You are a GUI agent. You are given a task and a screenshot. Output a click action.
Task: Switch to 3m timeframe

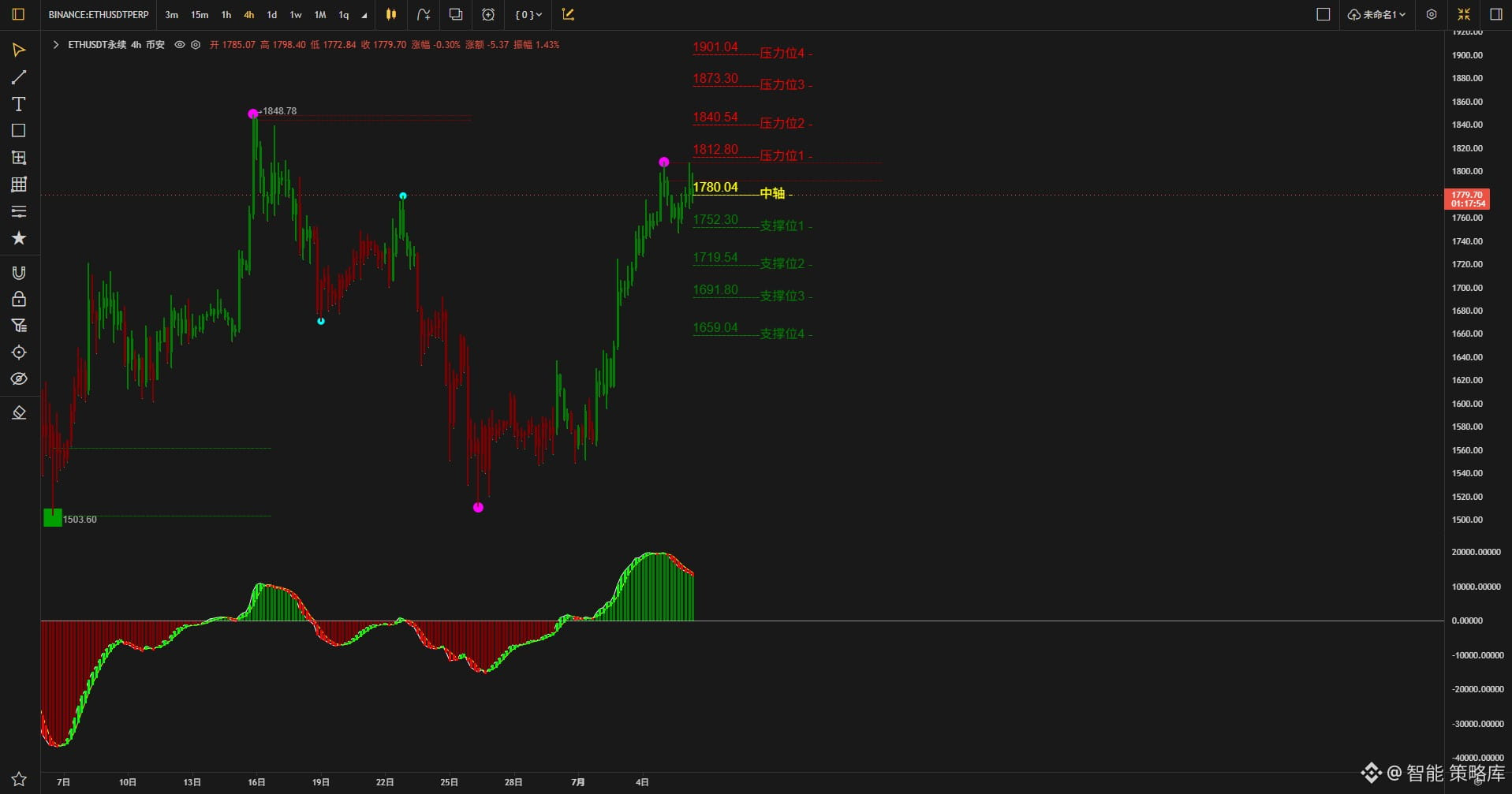pos(171,15)
